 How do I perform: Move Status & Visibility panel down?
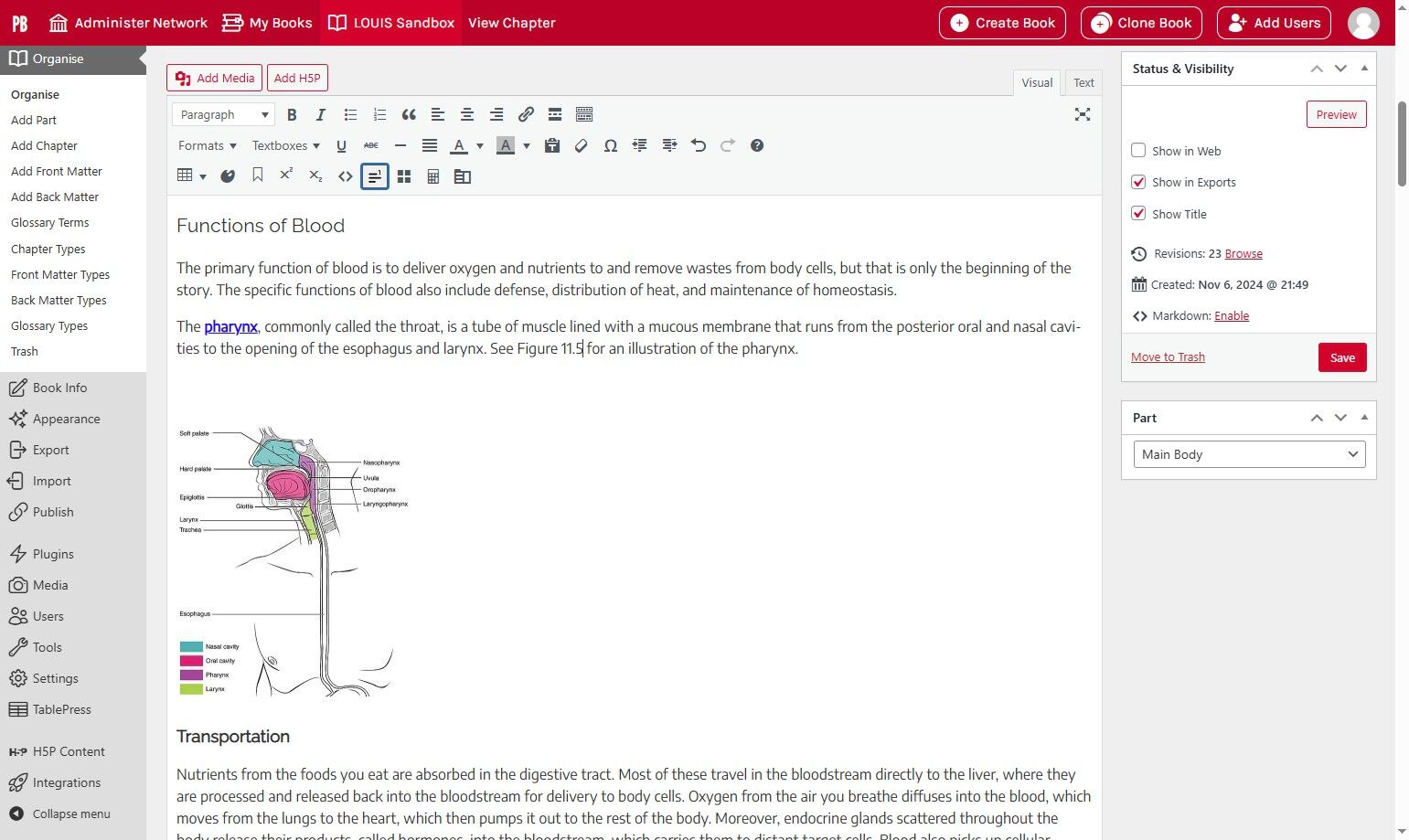tap(1340, 69)
